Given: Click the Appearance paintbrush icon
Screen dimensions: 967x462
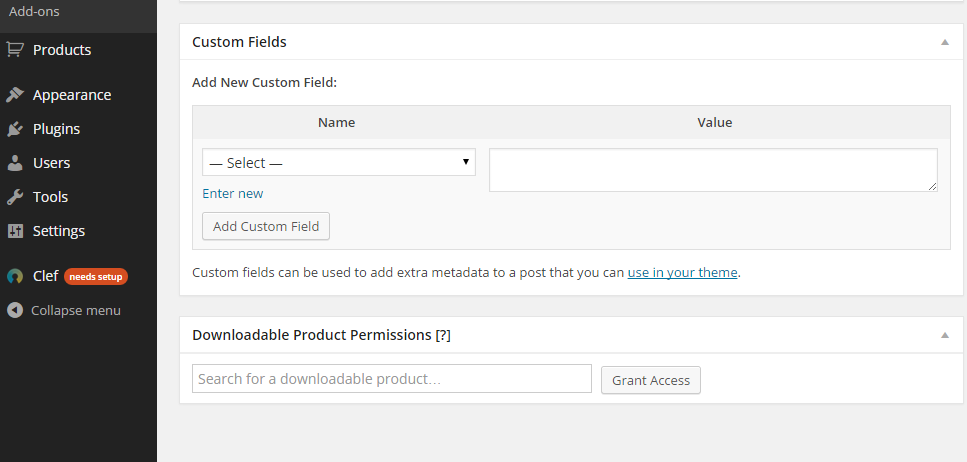Looking at the screenshot, I should point(15,95).
